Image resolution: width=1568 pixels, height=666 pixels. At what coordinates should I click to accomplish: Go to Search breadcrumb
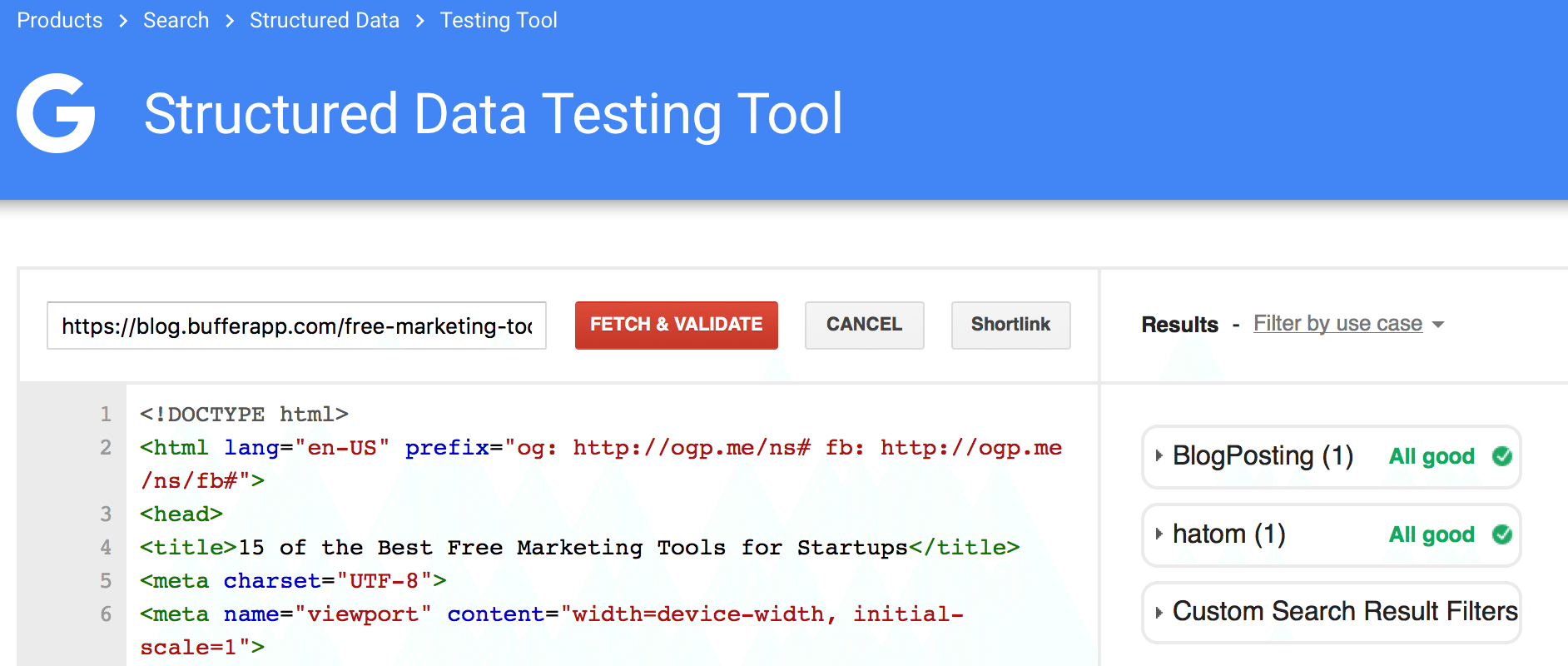pos(176,20)
